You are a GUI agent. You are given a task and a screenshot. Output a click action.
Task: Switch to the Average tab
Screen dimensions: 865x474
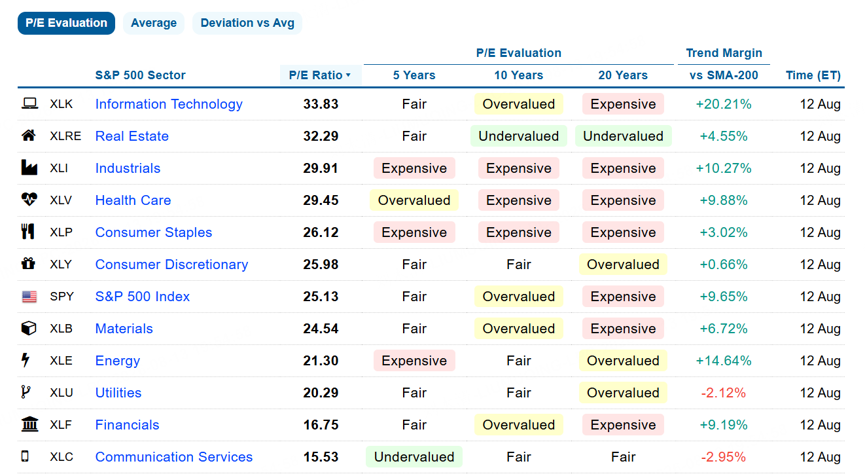click(x=153, y=23)
